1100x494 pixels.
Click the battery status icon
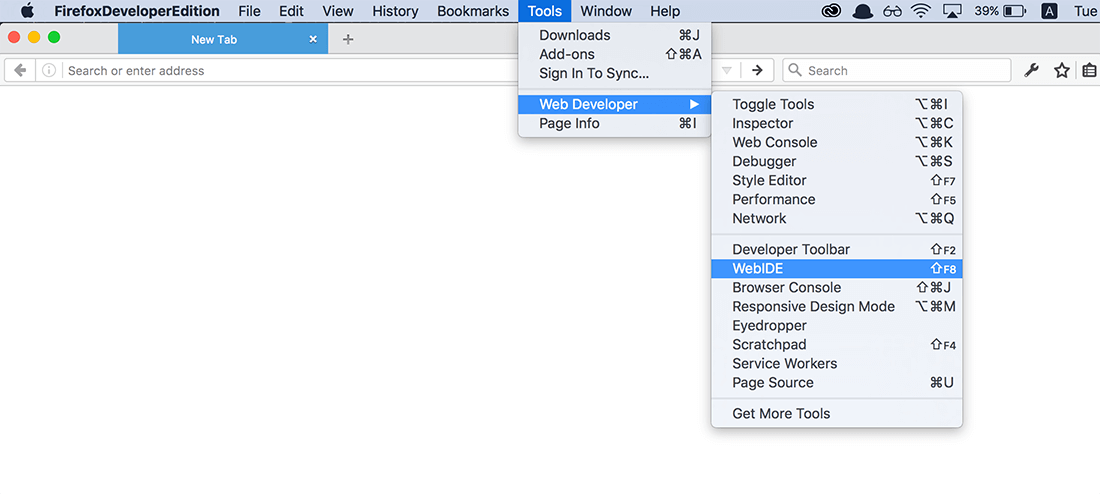1014,11
